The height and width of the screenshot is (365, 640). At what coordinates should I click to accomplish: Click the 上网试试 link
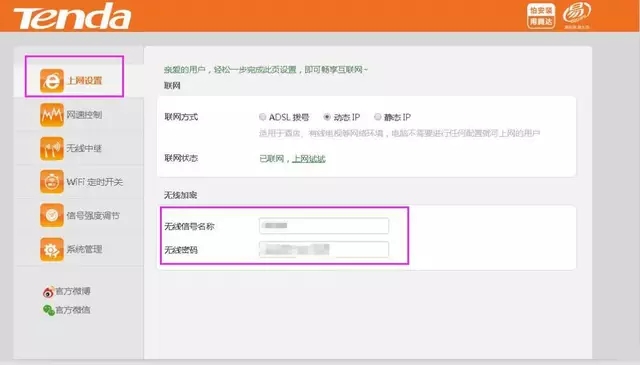(309, 158)
